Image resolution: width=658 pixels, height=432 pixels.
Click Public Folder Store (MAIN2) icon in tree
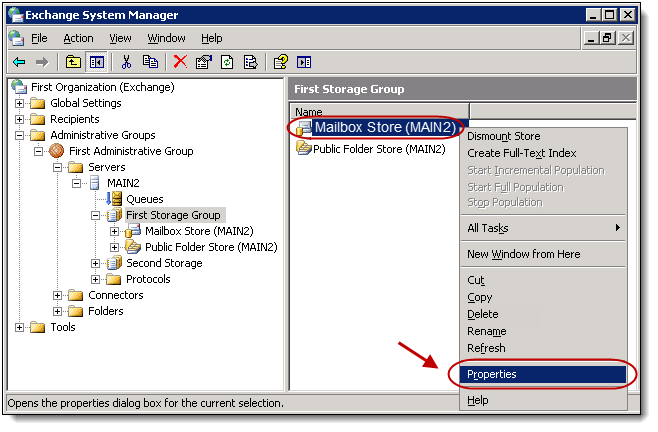[133, 247]
